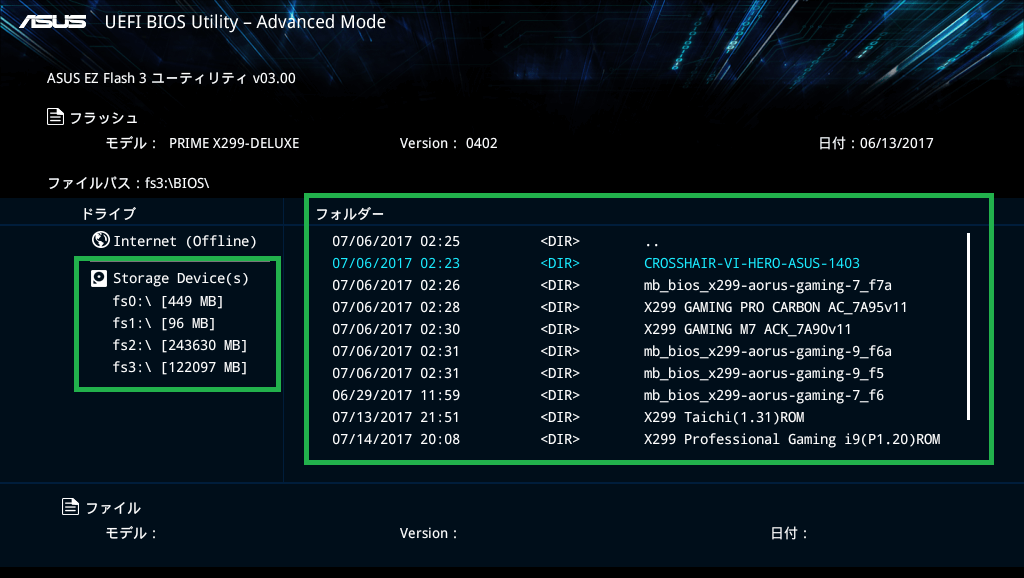Select drive fs2:\ [243630 MB]
This screenshot has height=578, width=1024.
click(x=180, y=345)
